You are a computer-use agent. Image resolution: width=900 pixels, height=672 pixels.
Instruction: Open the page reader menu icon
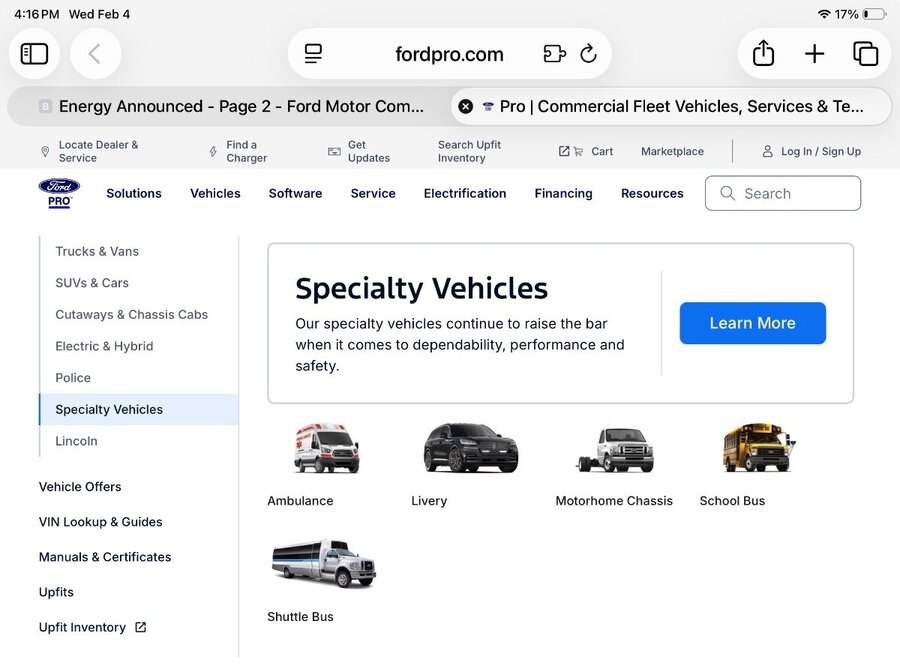[x=313, y=54]
